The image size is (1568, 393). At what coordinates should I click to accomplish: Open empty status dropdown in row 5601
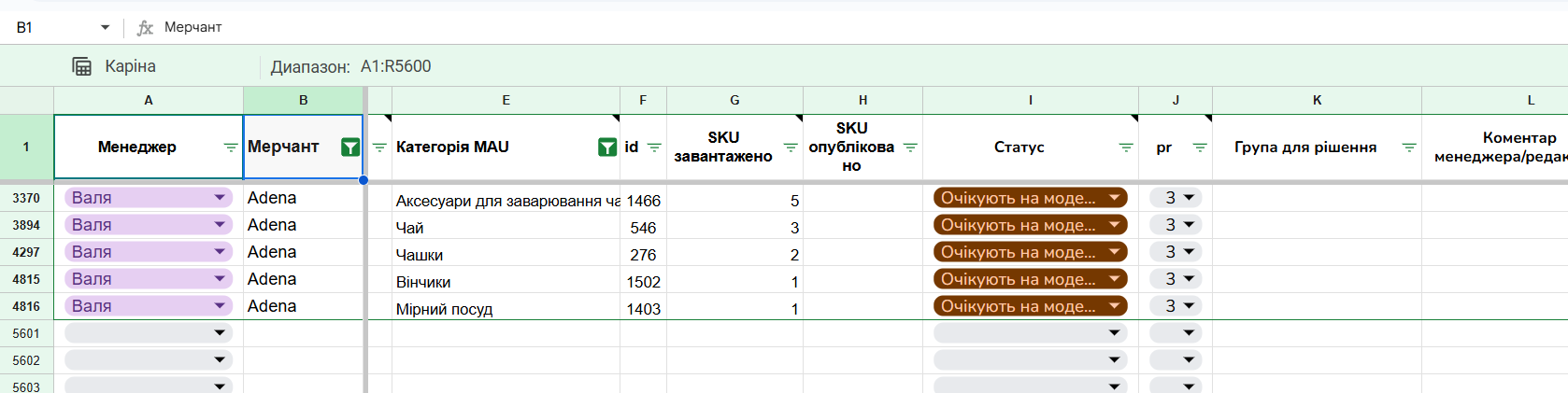click(1114, 333)
